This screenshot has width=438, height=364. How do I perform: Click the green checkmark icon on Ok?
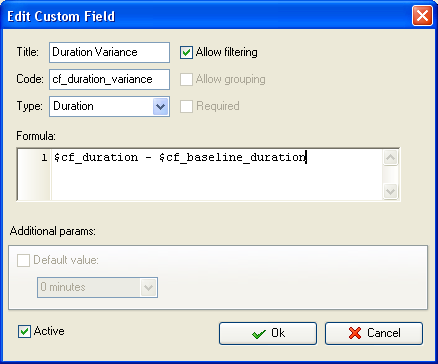pos(259,334)
